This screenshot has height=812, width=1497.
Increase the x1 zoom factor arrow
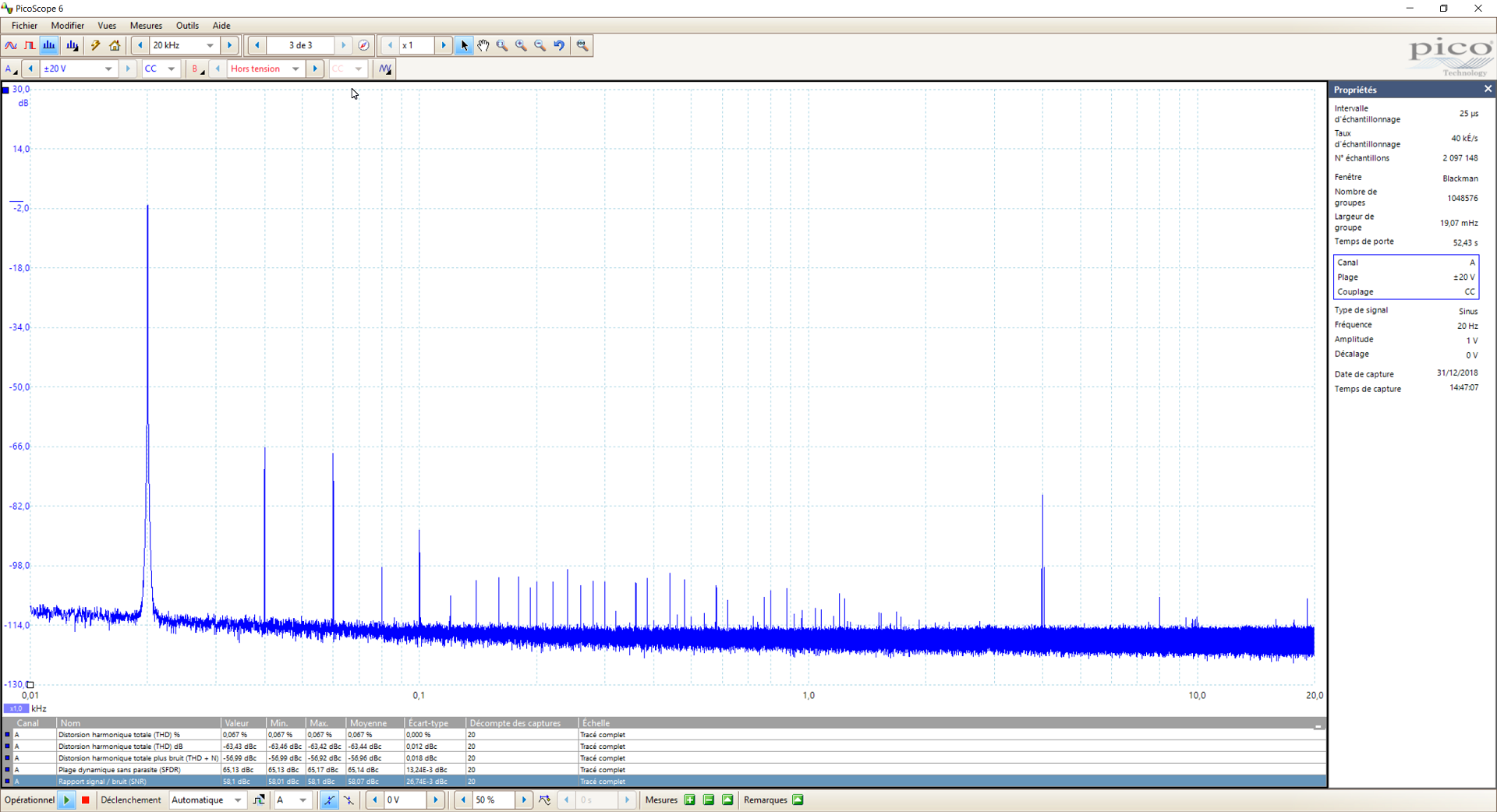tap(444, 45)
